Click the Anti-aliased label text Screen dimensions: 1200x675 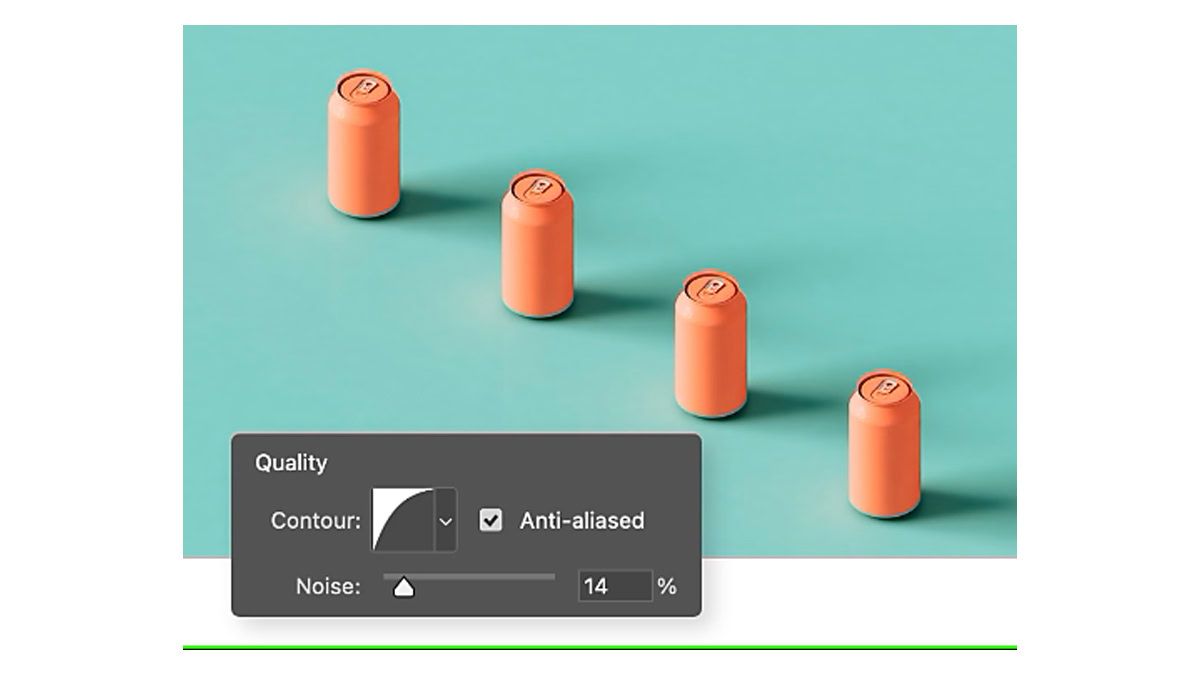point(582,520)
